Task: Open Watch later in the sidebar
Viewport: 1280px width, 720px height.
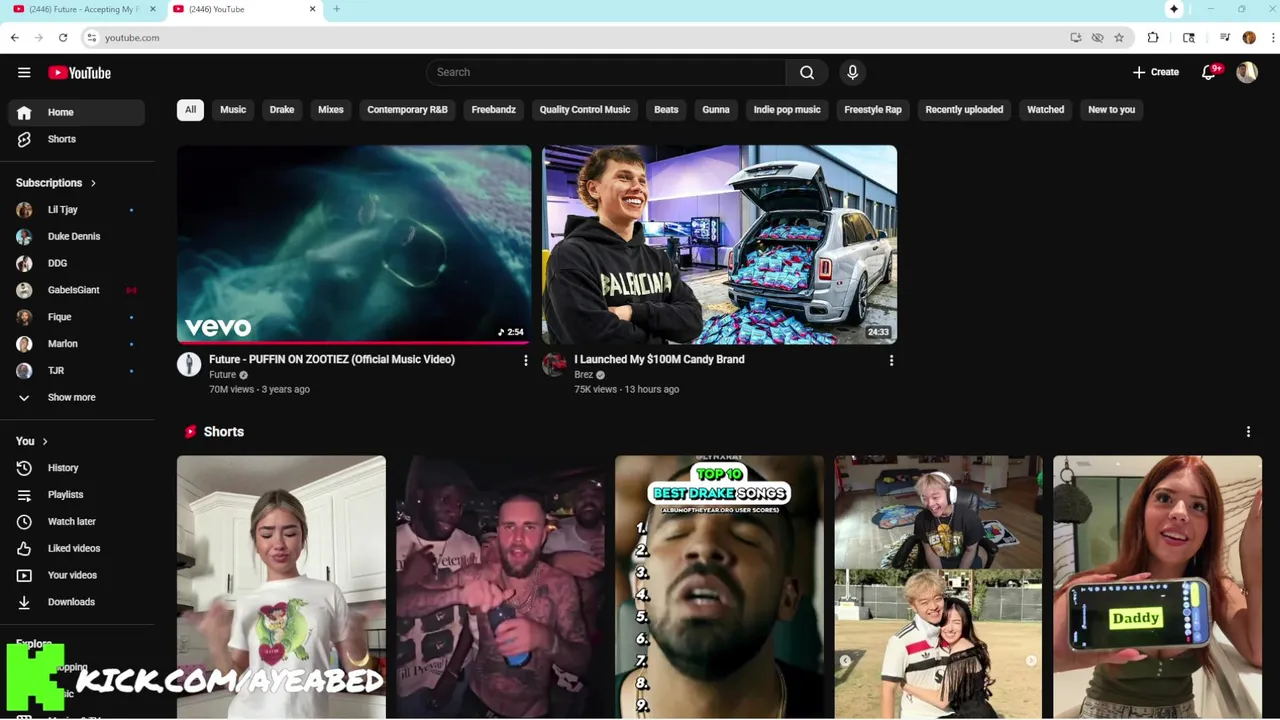Action: point(76,522)
